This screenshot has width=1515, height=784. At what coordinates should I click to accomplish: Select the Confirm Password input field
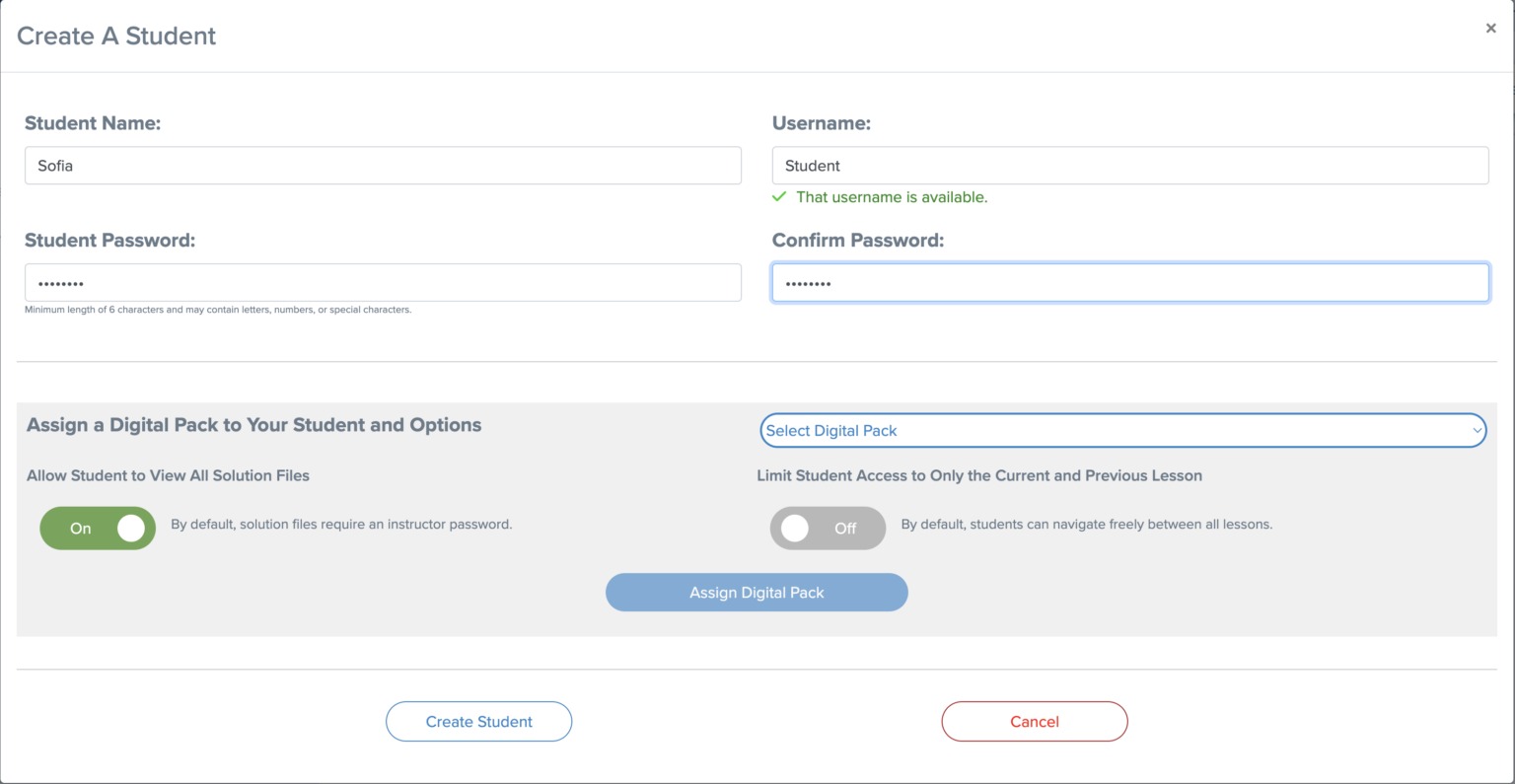click(1129, 282)
